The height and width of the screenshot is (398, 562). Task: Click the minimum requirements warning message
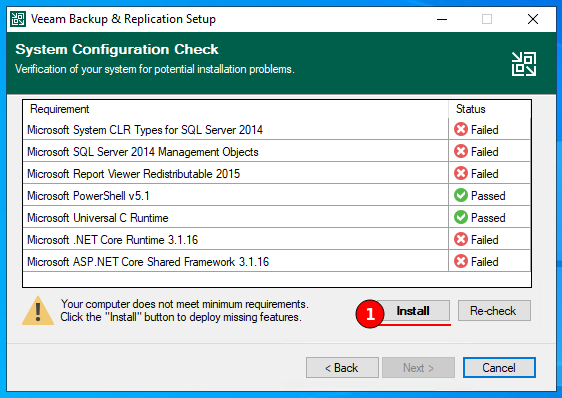coord(184,311)
